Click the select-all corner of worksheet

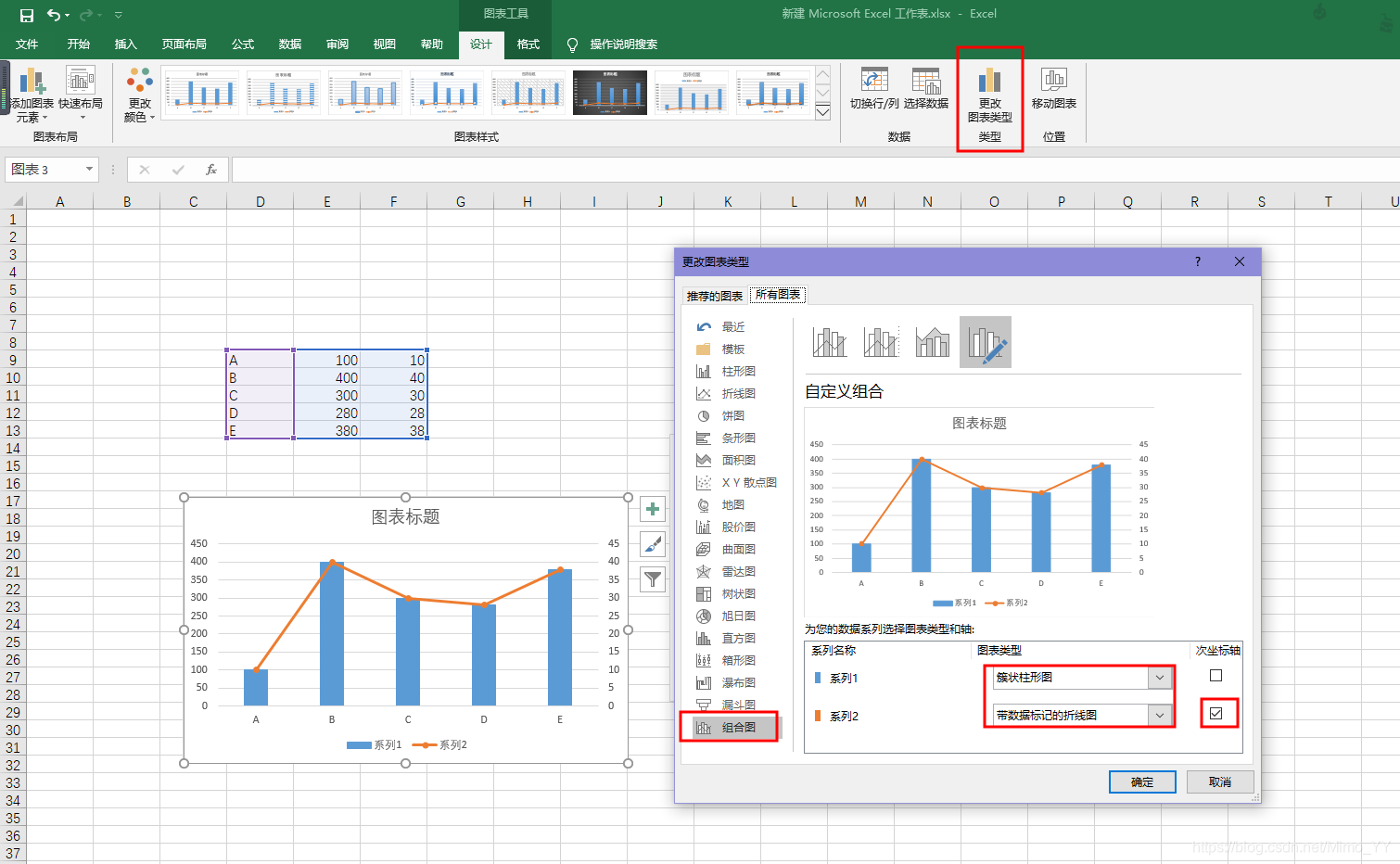16,201
